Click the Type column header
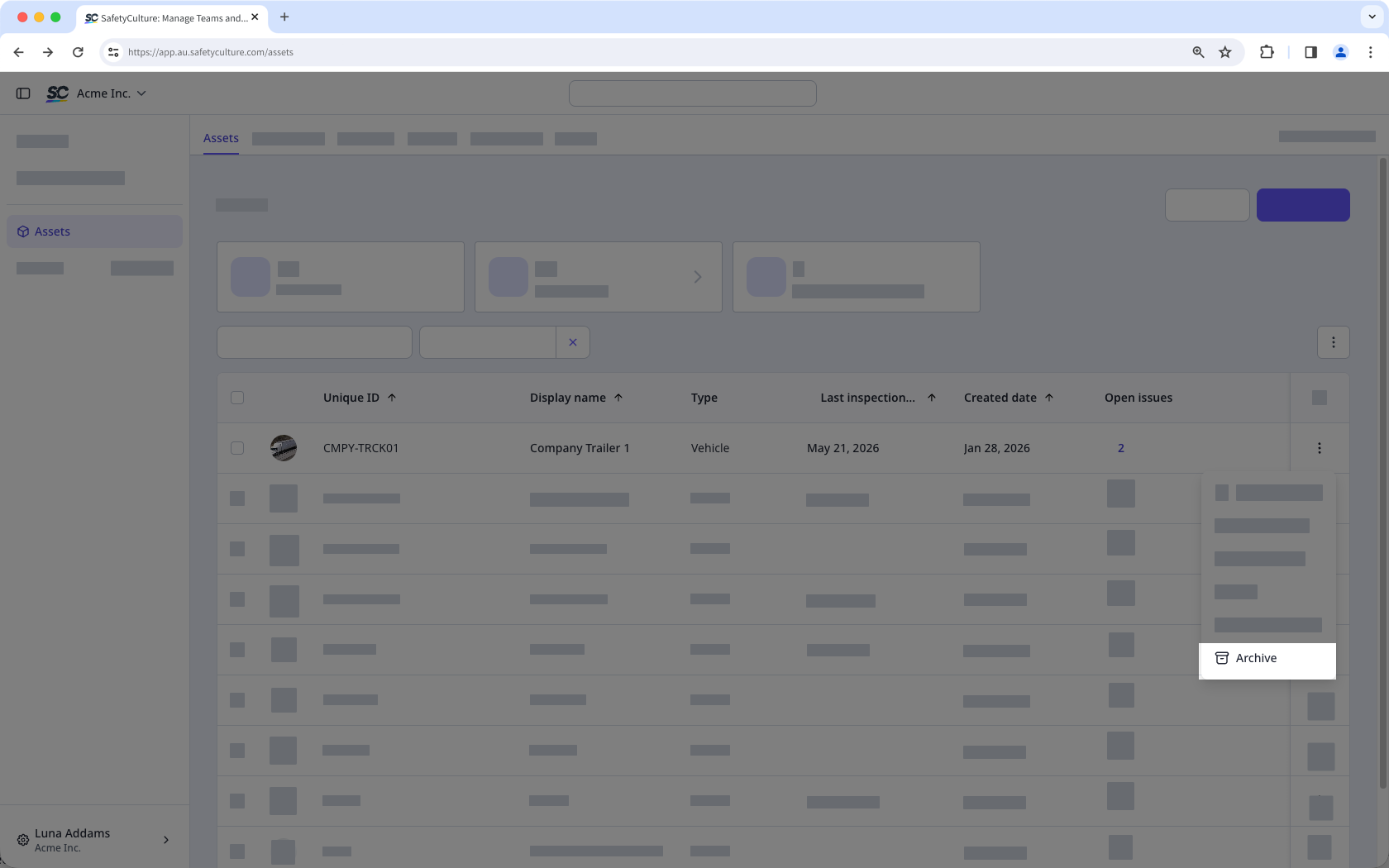 click(704, 398)
